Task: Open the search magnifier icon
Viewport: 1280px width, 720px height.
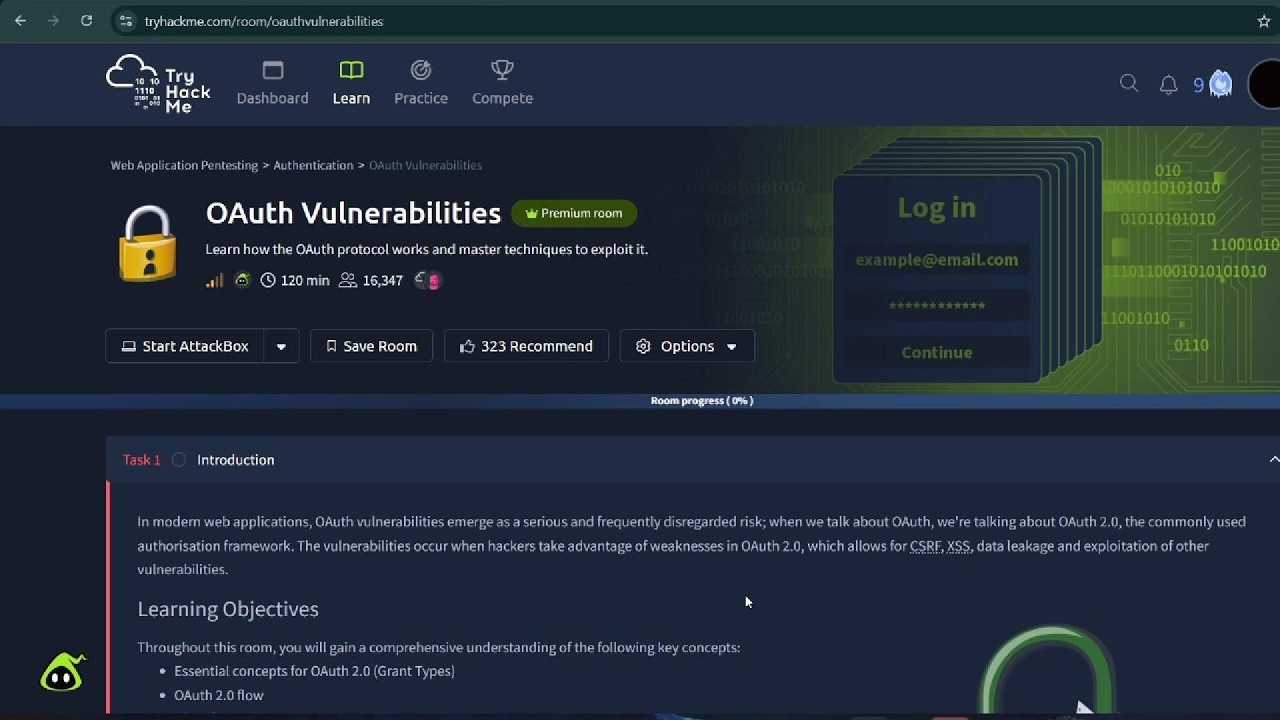Action: [1129, 84]
